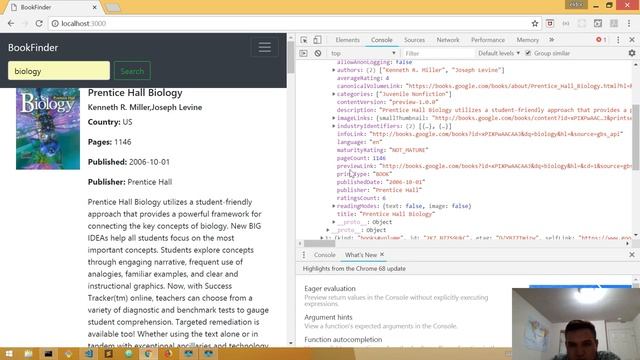Image resolution: width=640 pixels, height=360 pixels.
Task: Click the console vertical scrollbar
Action: [x=636, y=137]
